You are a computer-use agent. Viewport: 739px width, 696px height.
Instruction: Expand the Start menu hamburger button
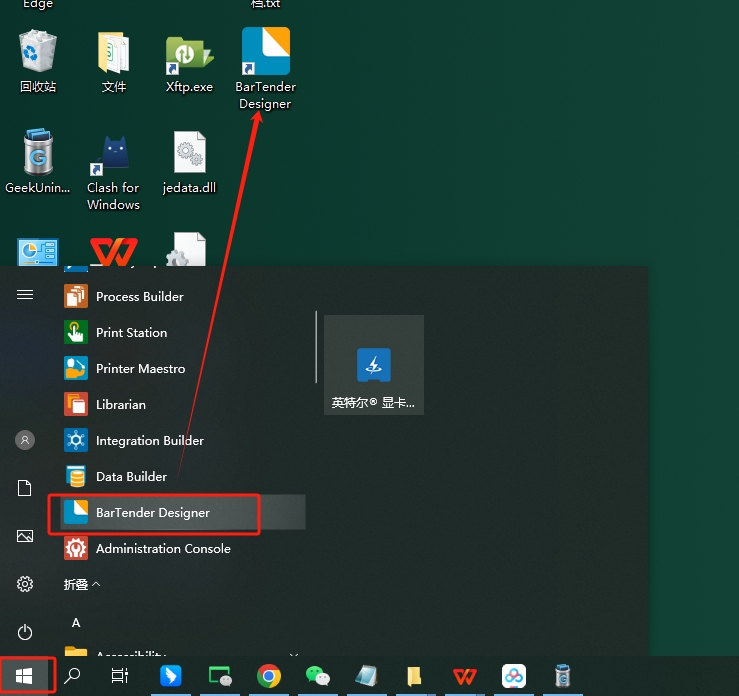coord(25,295)
